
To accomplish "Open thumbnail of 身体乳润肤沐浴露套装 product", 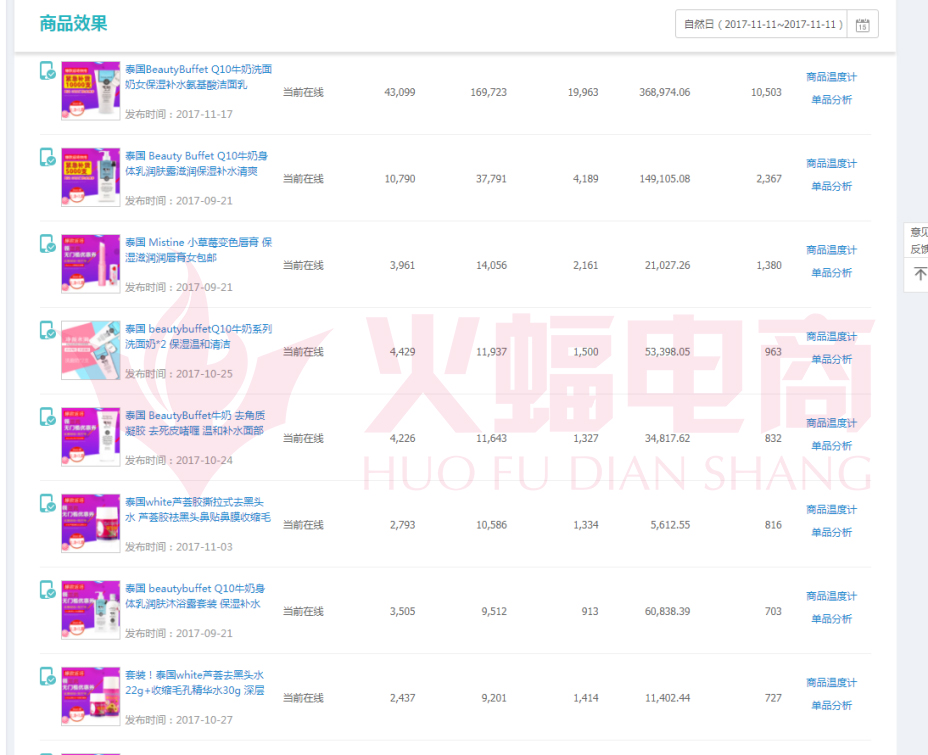I will (x=91, y=610).
